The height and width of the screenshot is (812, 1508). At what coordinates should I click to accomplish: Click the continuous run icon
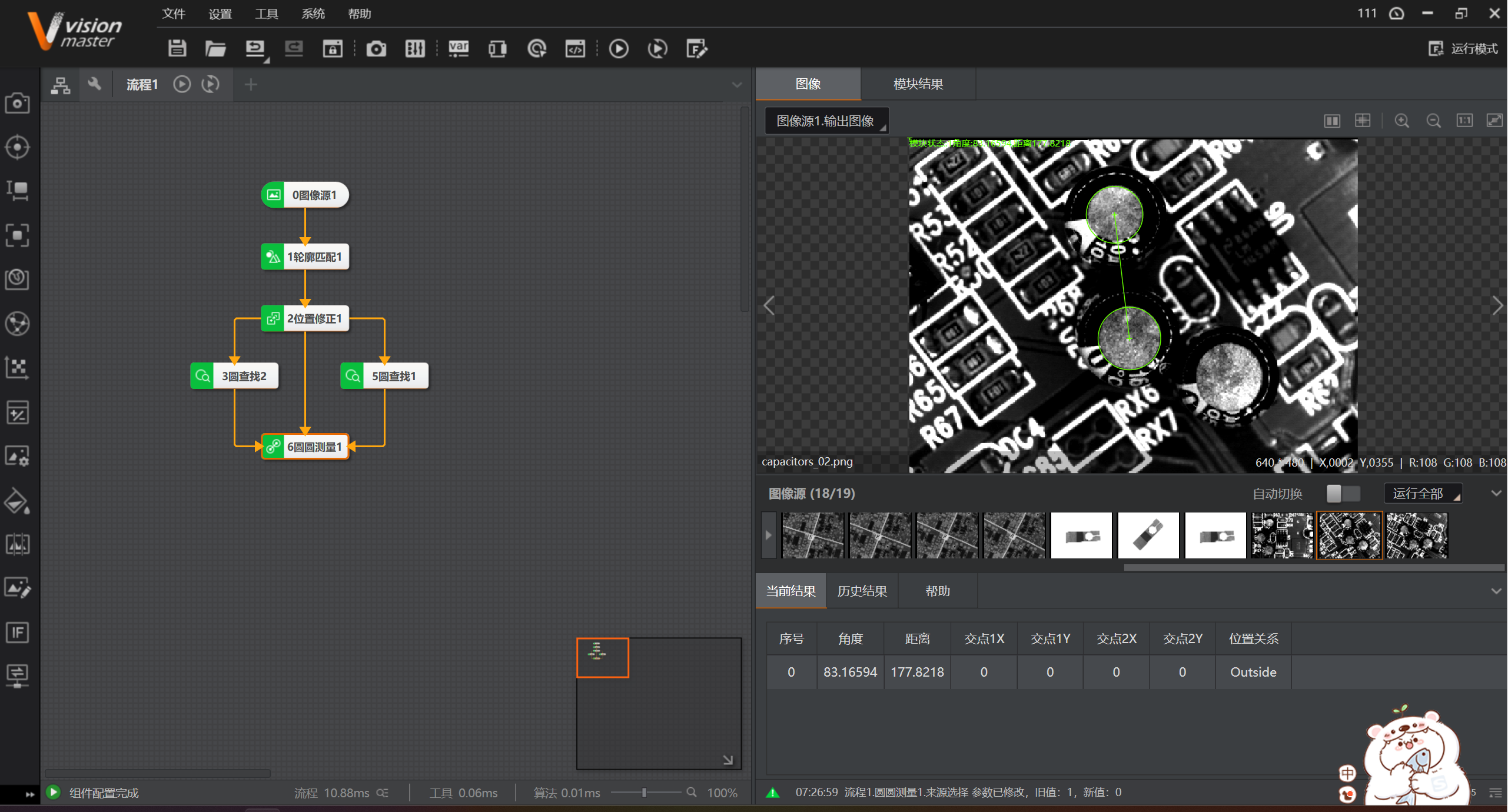pos(657,48)
